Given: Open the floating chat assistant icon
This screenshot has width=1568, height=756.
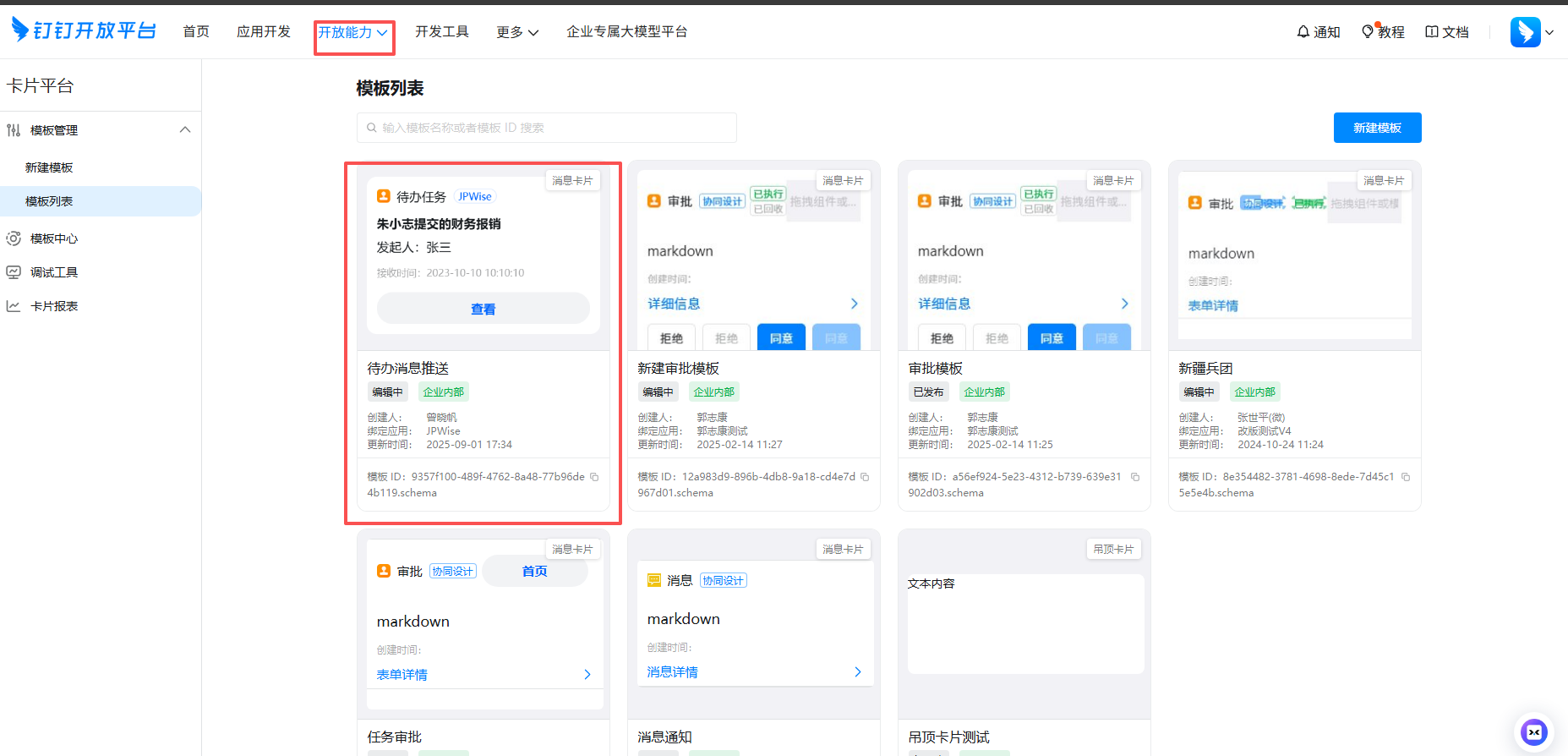Looking at the screenshot, I should (1533, 732).
